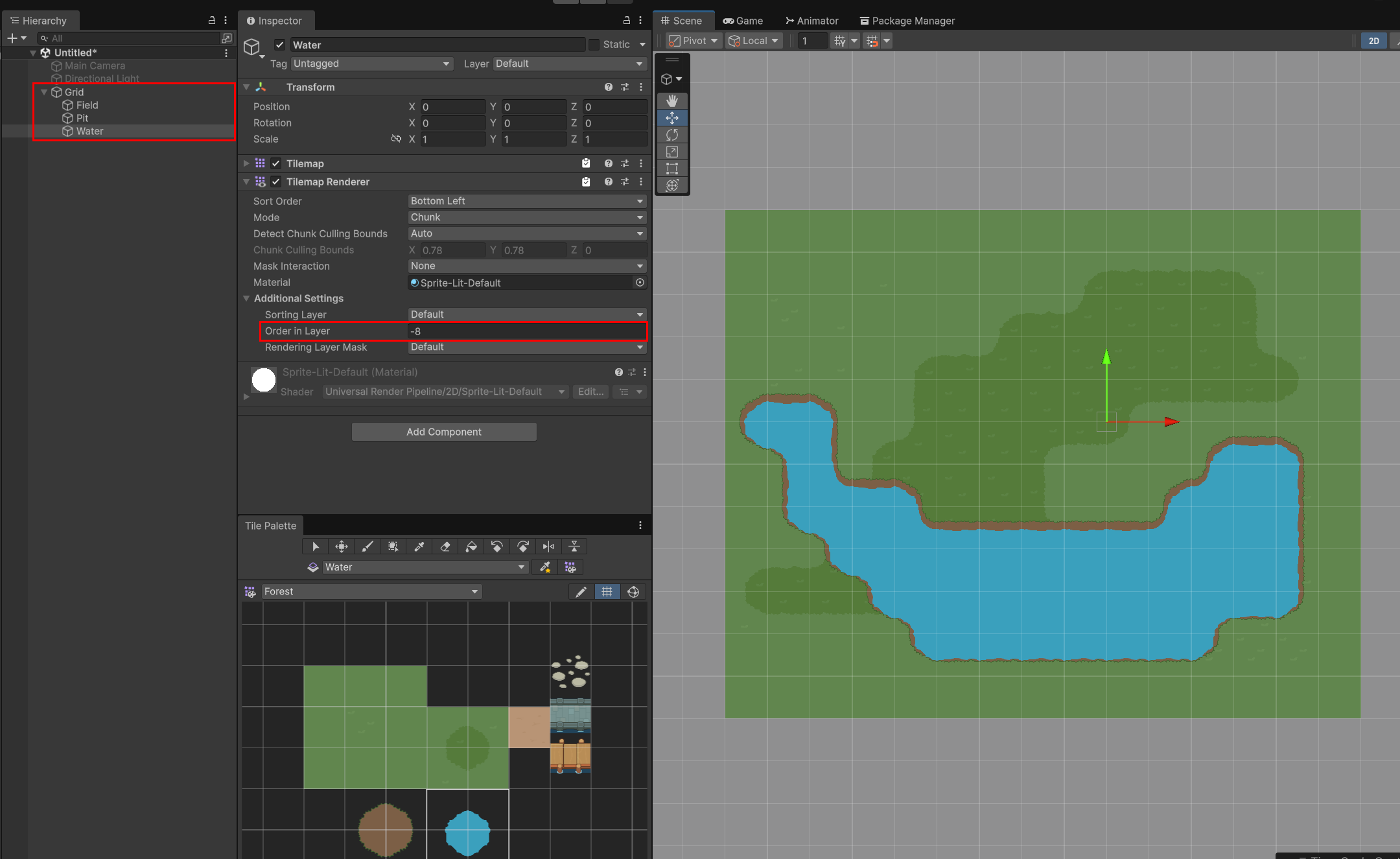1400x859 pixels.
Task: Click the Add Component button
Action: coord(444,432)
